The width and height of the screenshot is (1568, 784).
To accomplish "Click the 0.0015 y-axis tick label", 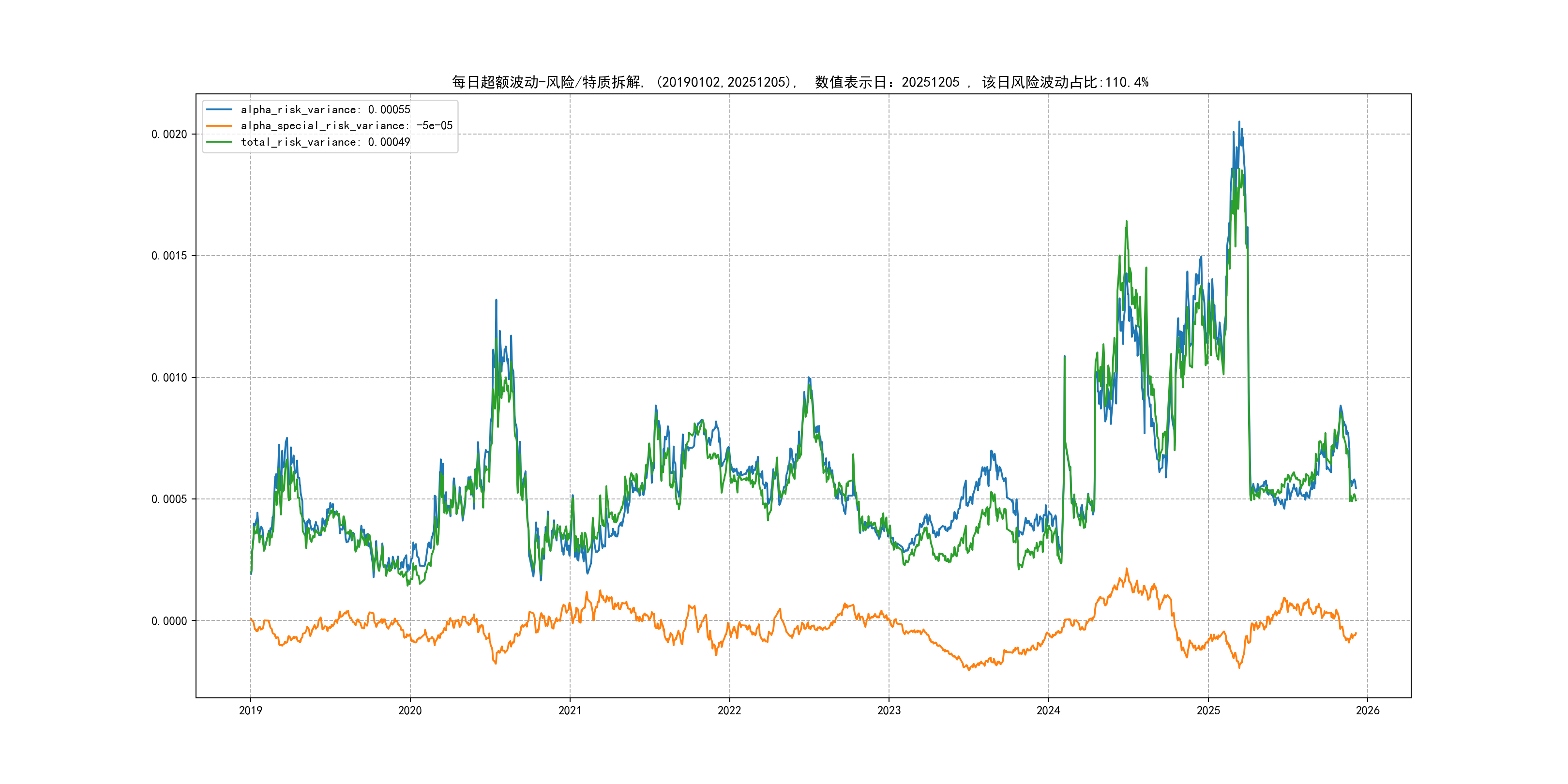I will tap(169, 256).
